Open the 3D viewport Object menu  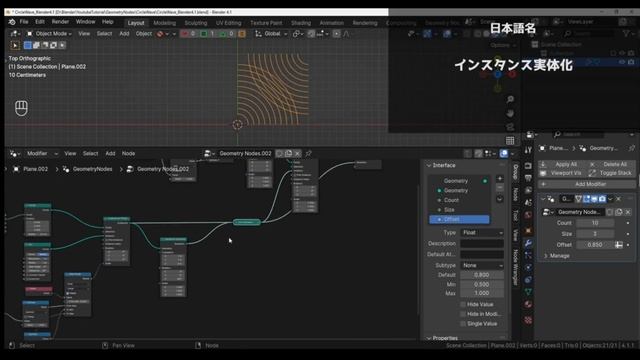(144, 33)
